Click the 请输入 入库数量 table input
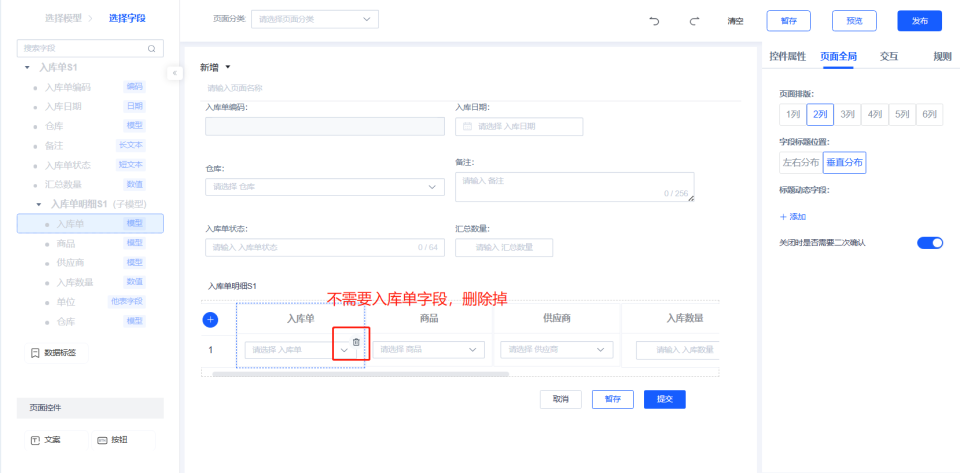The height and width of the screenshot is (473, 960). [677, 350]
